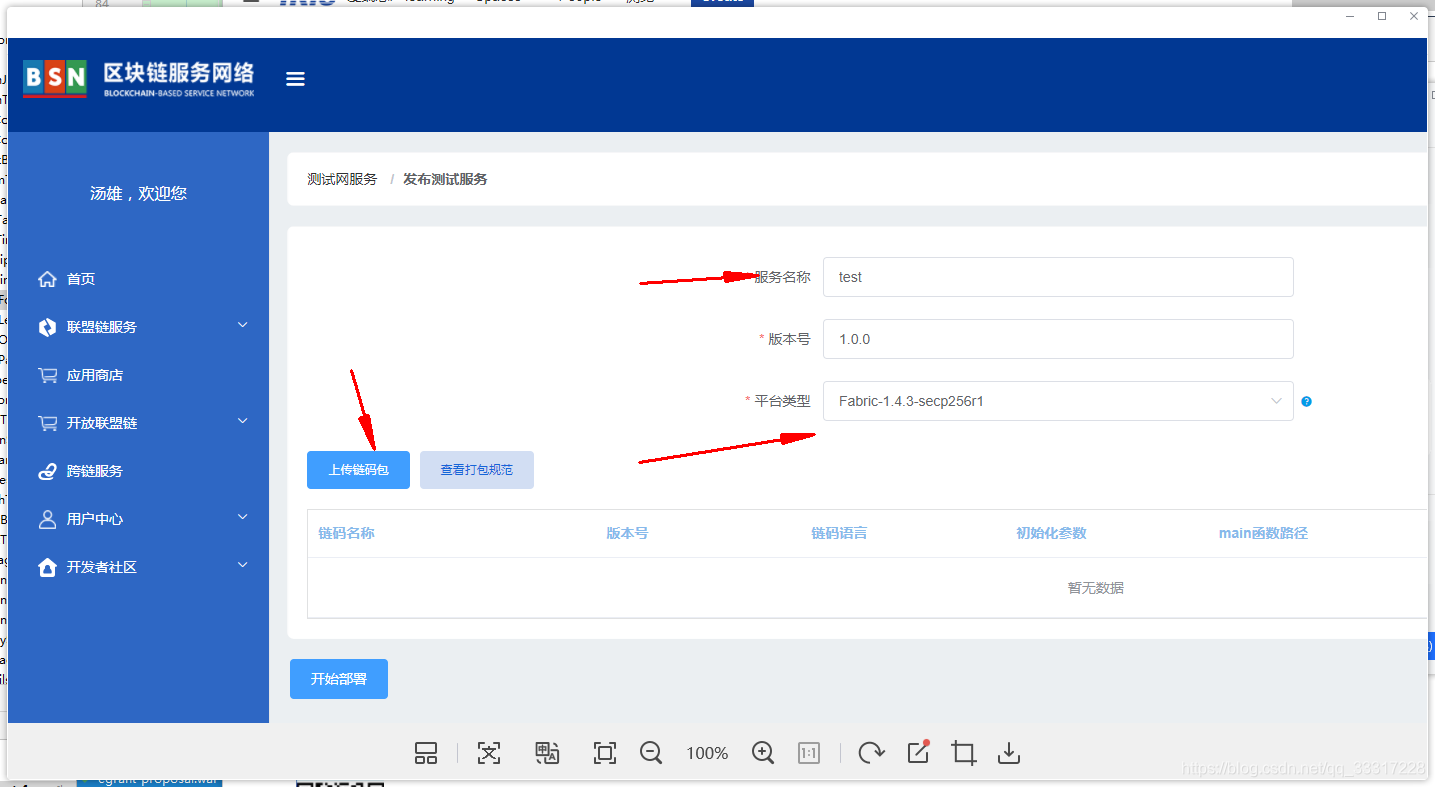Screen dimensions: 1435x787
Task: Expand the 联盟链服务 submenu chevron
Action: pyautogui.click(x=243, y=325)
